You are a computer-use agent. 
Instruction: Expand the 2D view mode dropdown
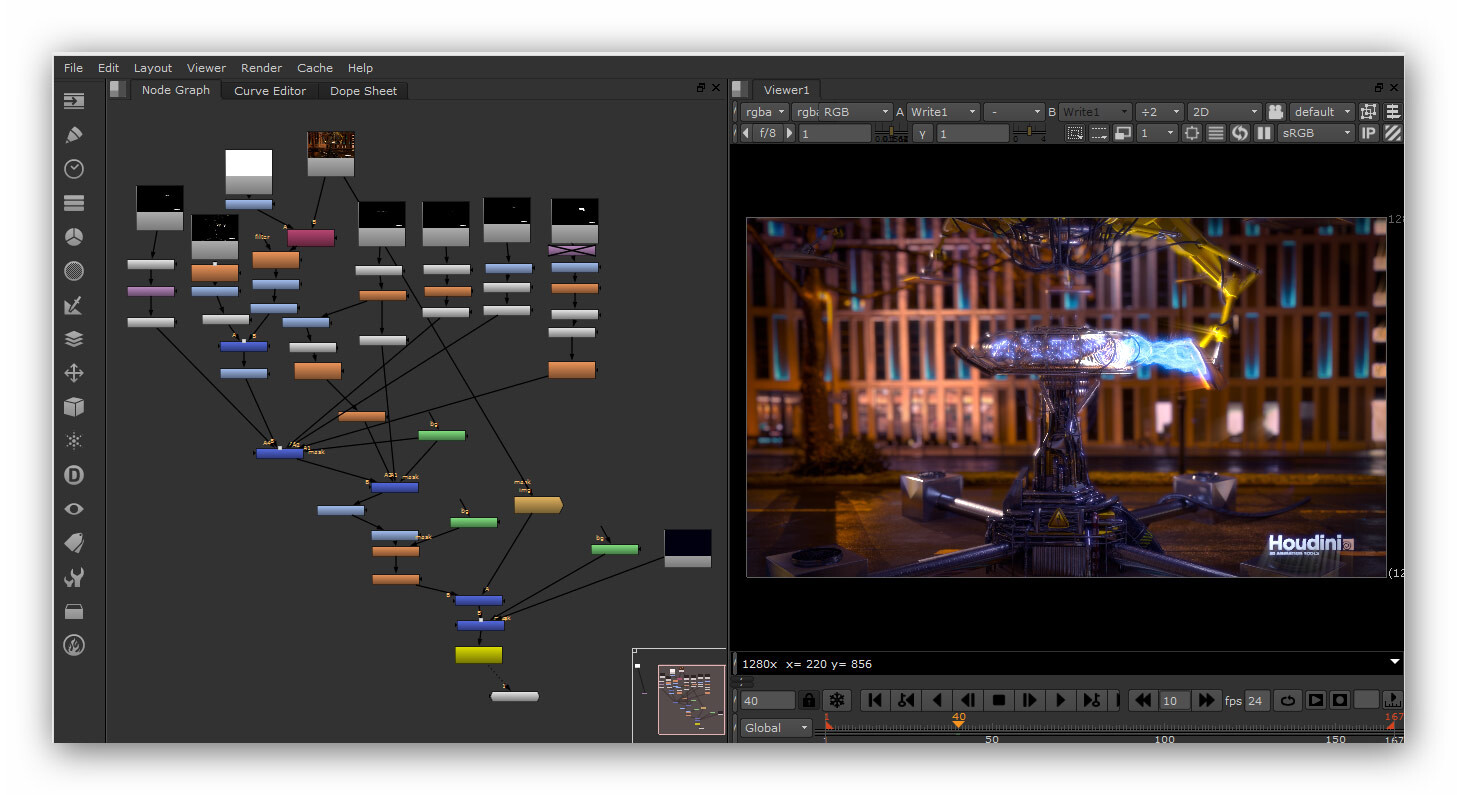tap(1223, 112)
